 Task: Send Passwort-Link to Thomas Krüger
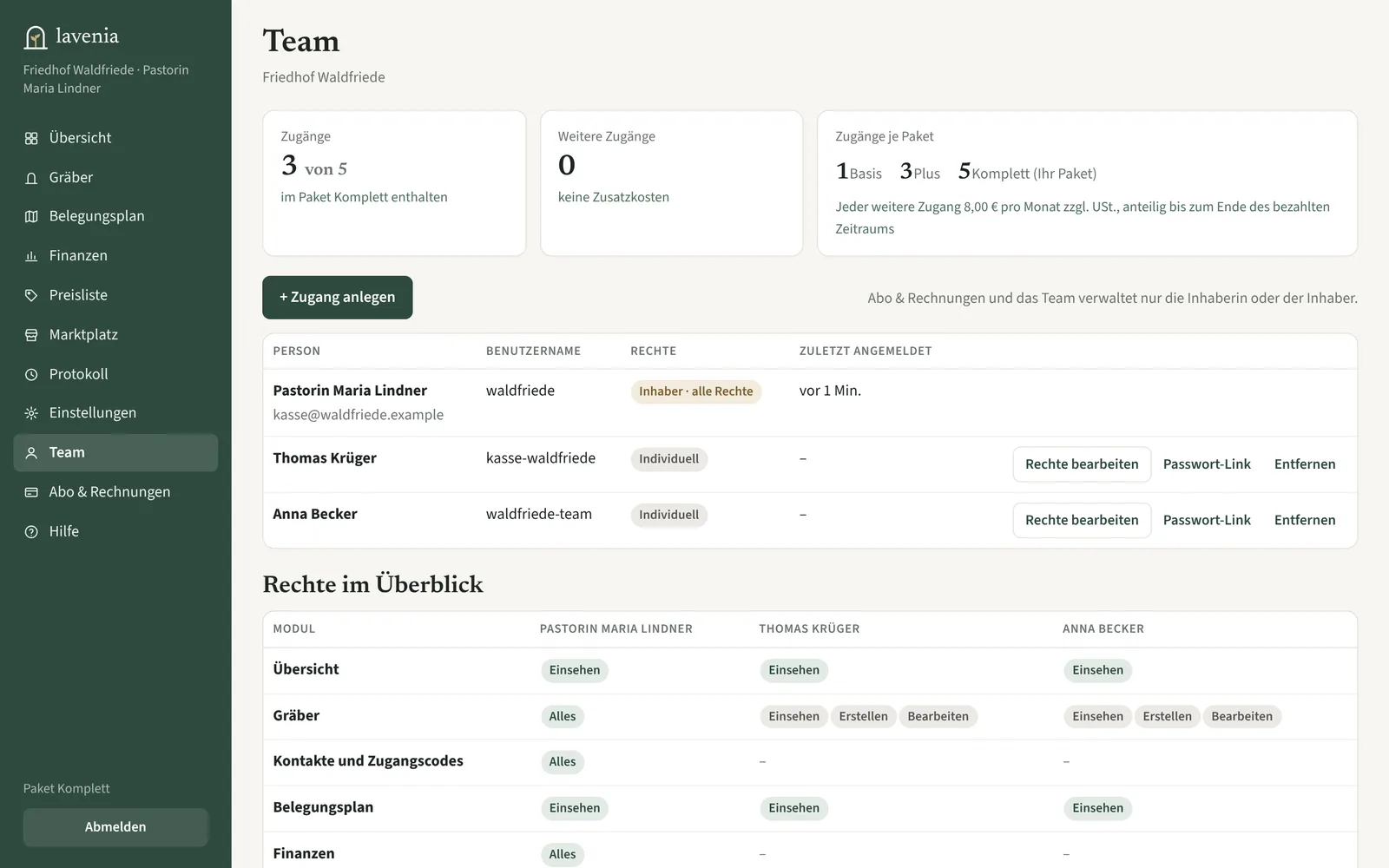tap(1207, 464)
